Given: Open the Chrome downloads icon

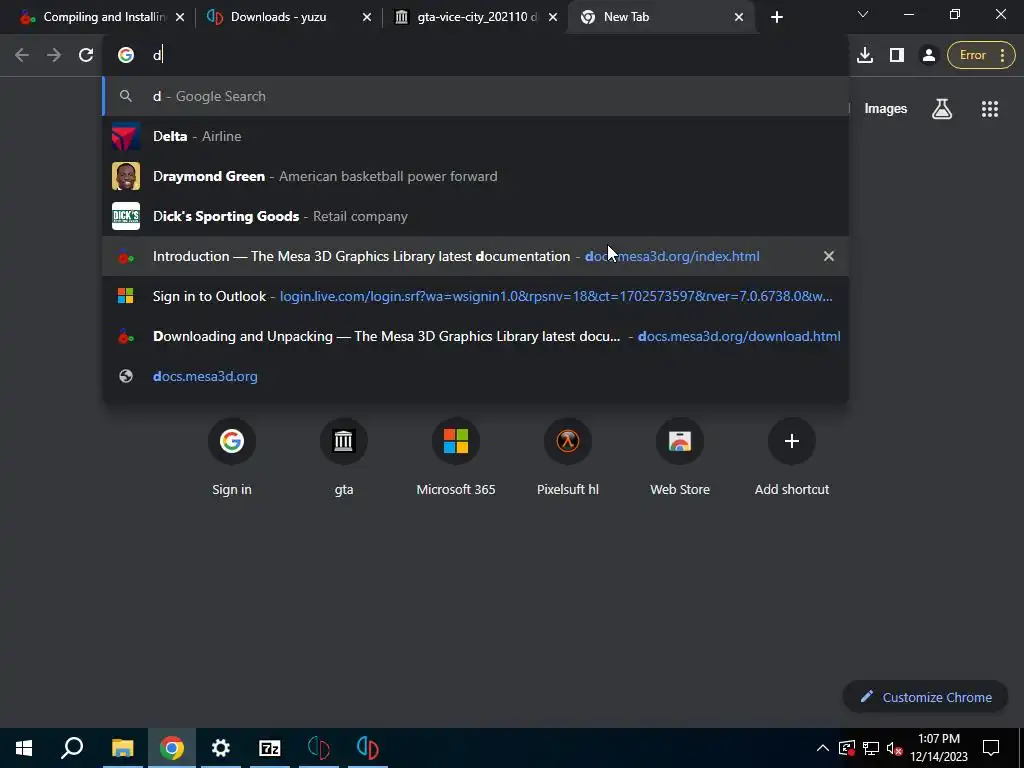Looking at the screenshot, I should [x=865, y=55].
